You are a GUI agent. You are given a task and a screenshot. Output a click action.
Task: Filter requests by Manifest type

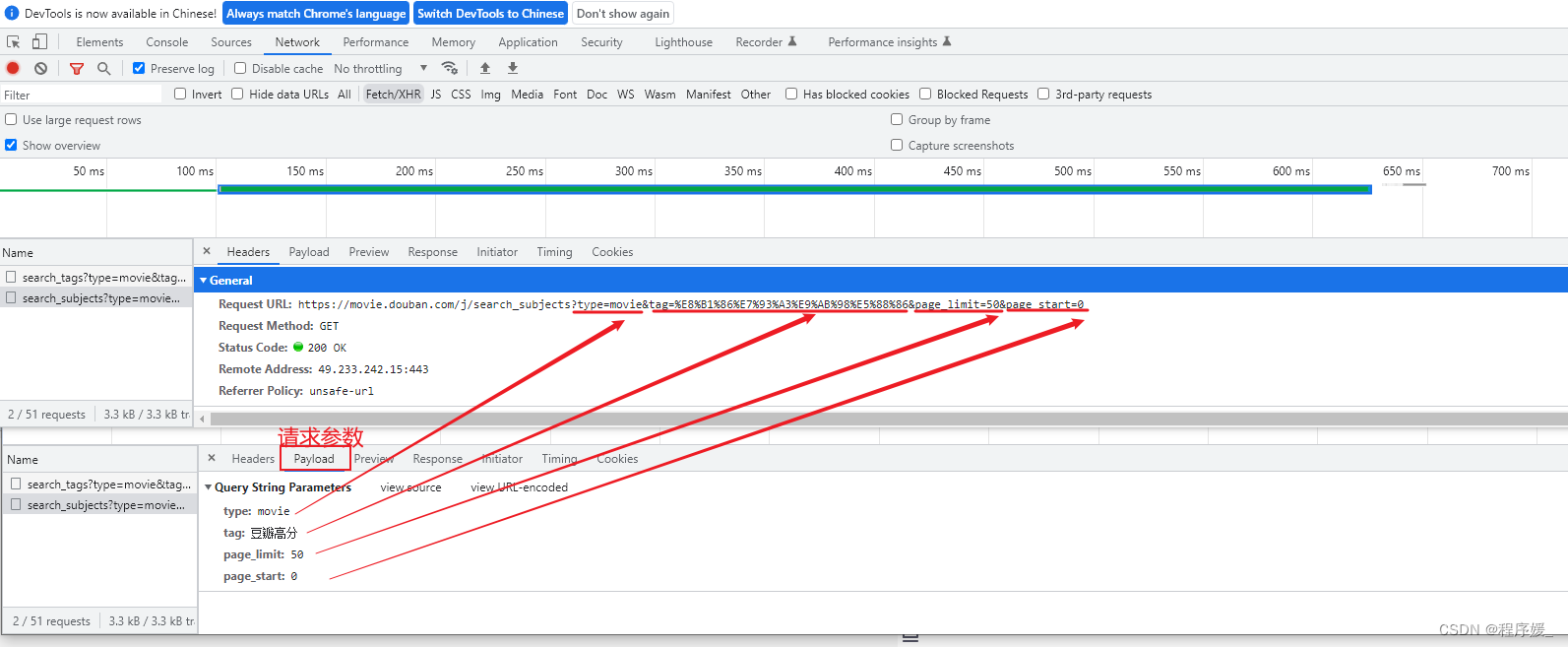pyautogui.click(x=708, y=95)
